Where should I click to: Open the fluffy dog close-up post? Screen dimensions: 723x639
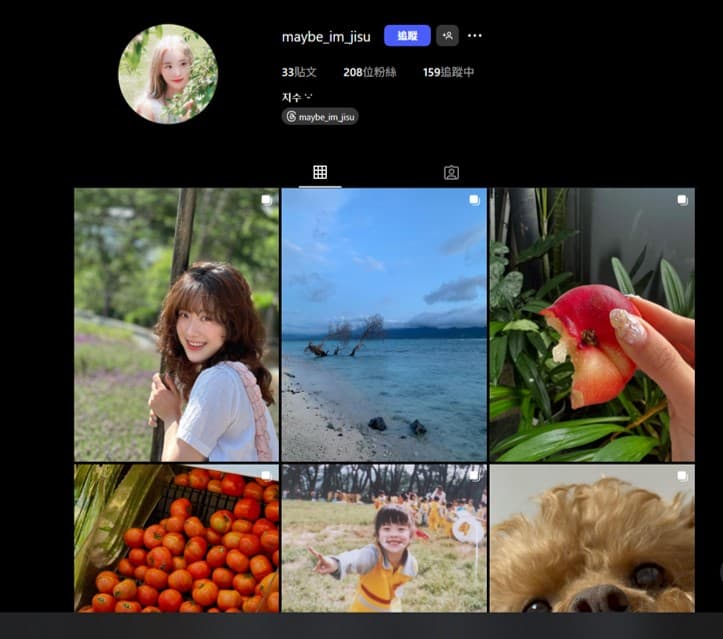pyautogui.click(x=592, y=538)
